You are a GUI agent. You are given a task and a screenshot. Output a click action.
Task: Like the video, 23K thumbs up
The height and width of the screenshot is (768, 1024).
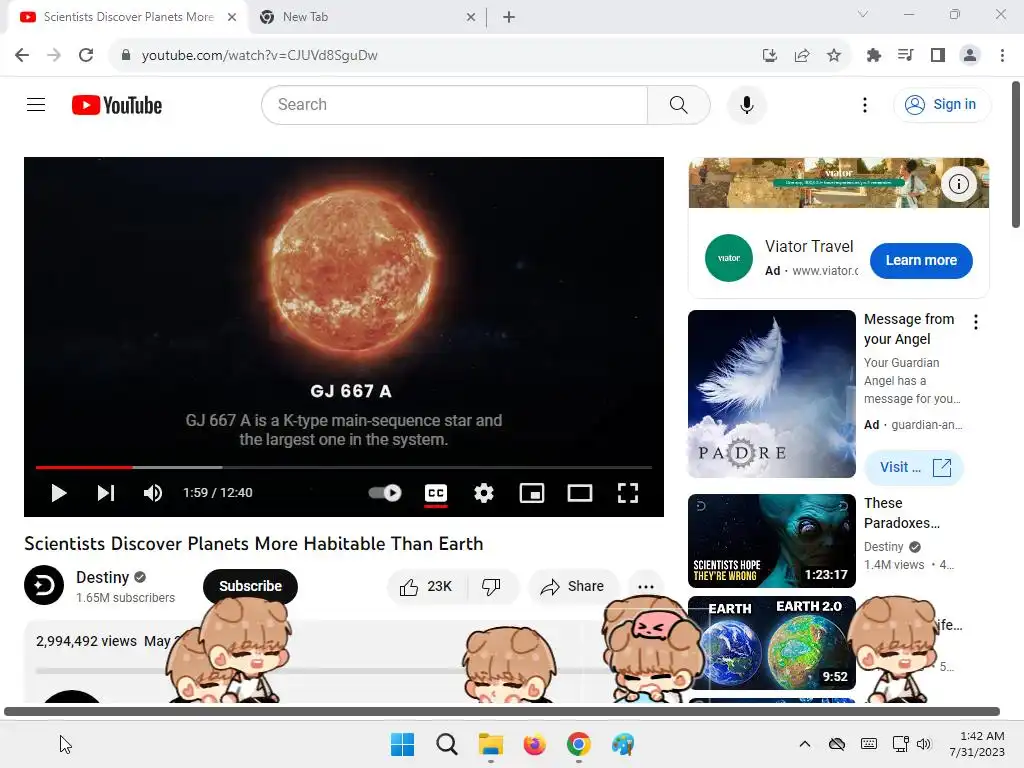click(x=427, y=586)
